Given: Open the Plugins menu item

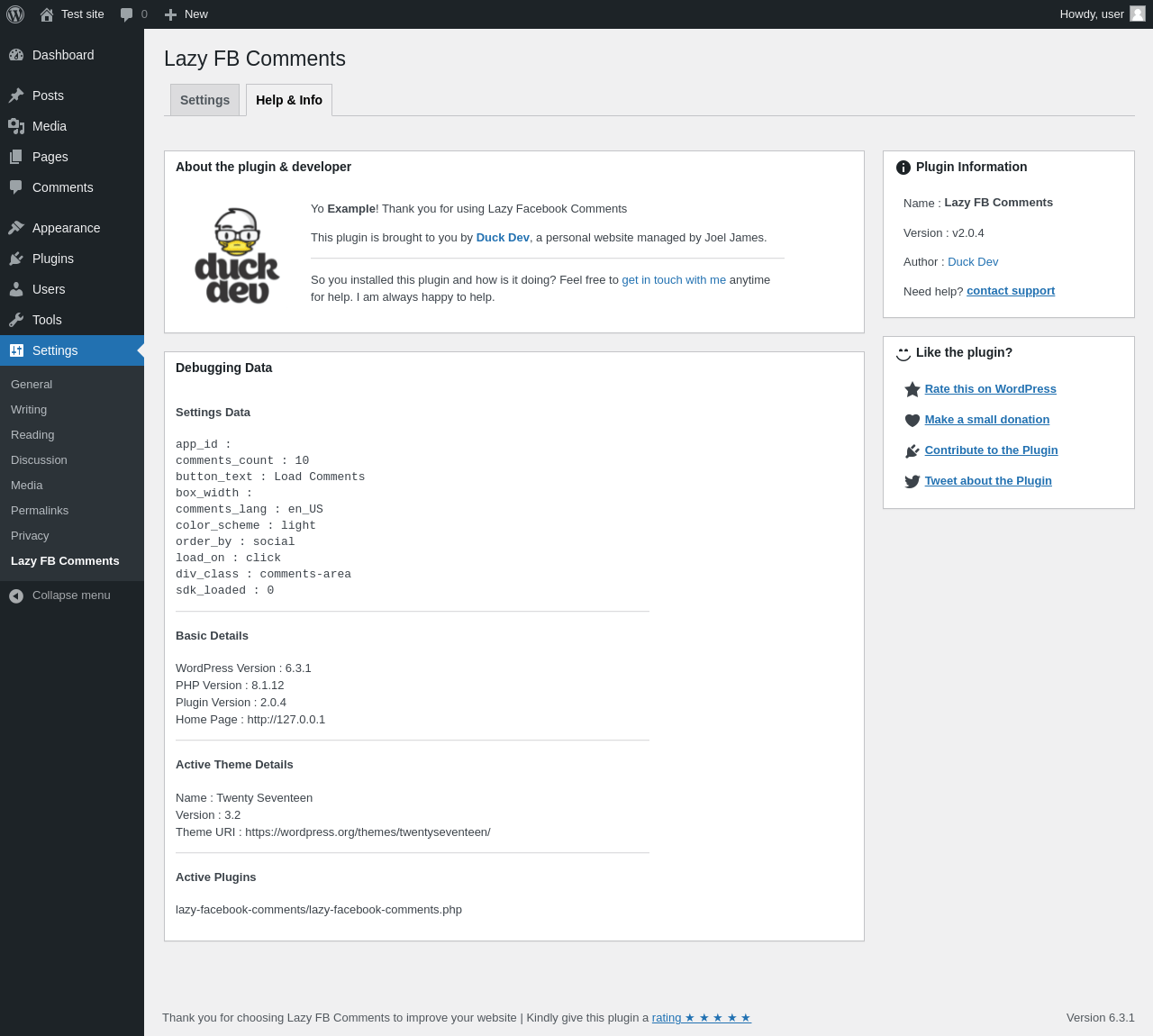Looking at the screenshot, I should [72, 259].
